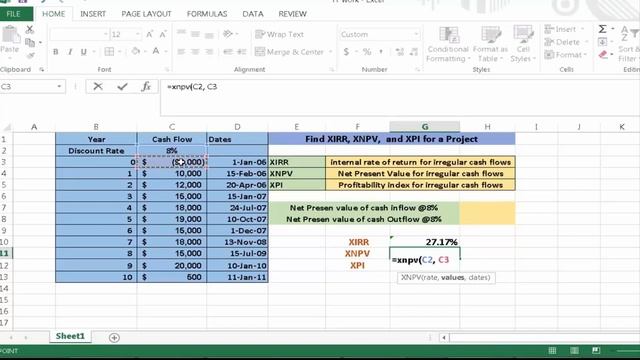Open the font size dropdown
The width and height of the screenshot is (640, 360).
point(138,34)
